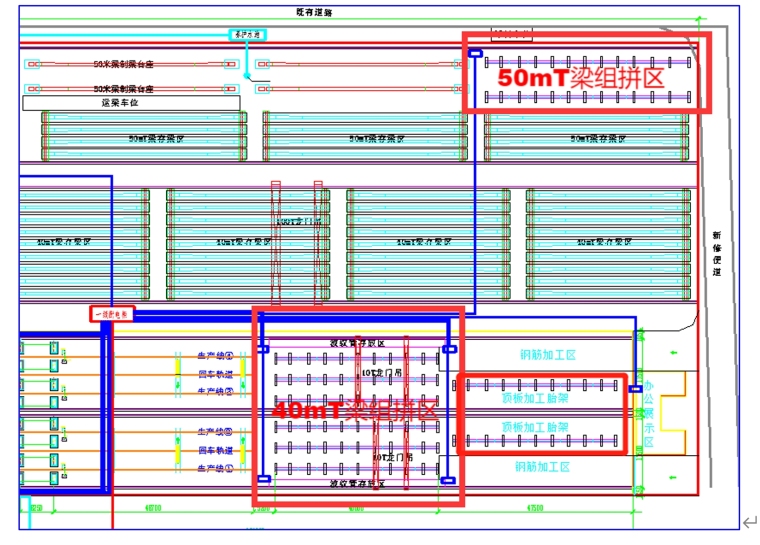The height and width of the screenshot is (545, 760).
Task: Click the 40700 dimension text
Action: pos(152,508)
